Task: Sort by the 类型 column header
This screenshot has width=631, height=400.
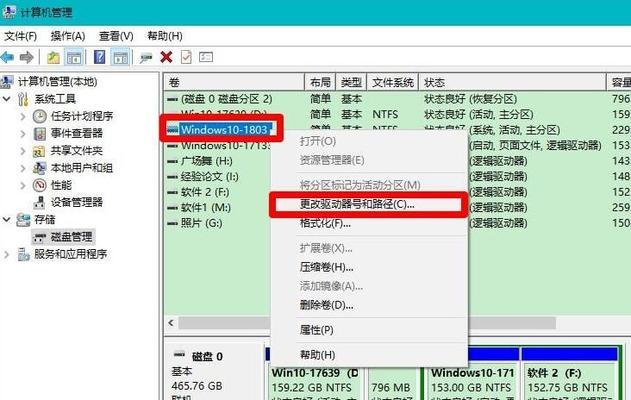Action: [x=351, y=82]
